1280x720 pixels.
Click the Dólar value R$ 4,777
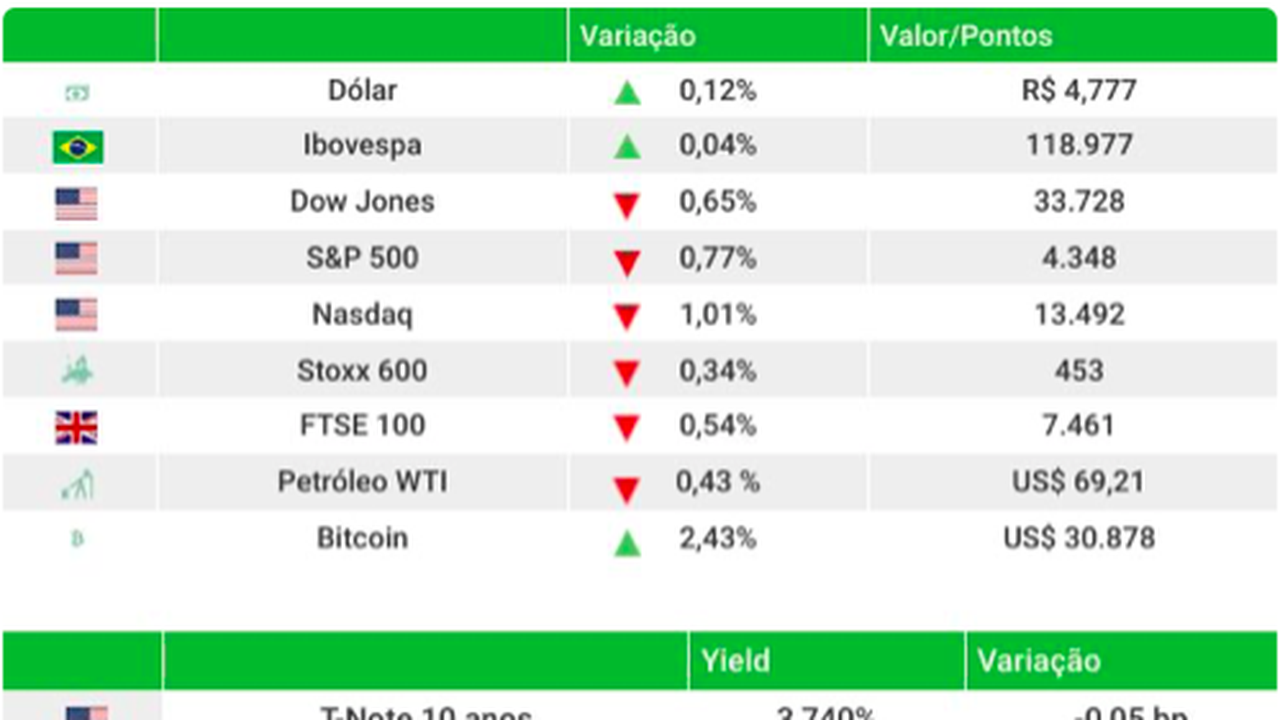(x=1079, y=90)
